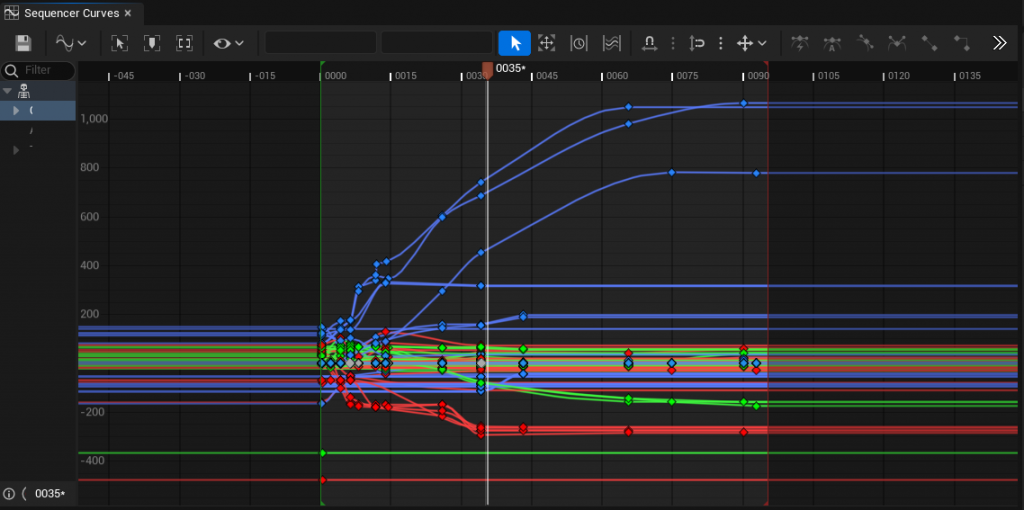Toggle value snapping icon
The width and height of the screenshot is (1024, 510).
click(697, 43)
